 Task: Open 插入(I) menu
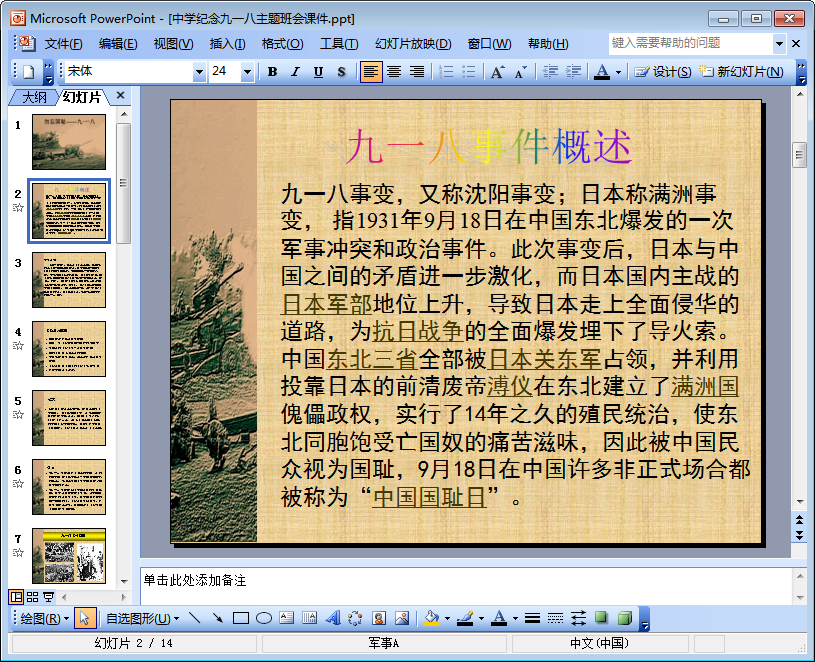point(227,44)
